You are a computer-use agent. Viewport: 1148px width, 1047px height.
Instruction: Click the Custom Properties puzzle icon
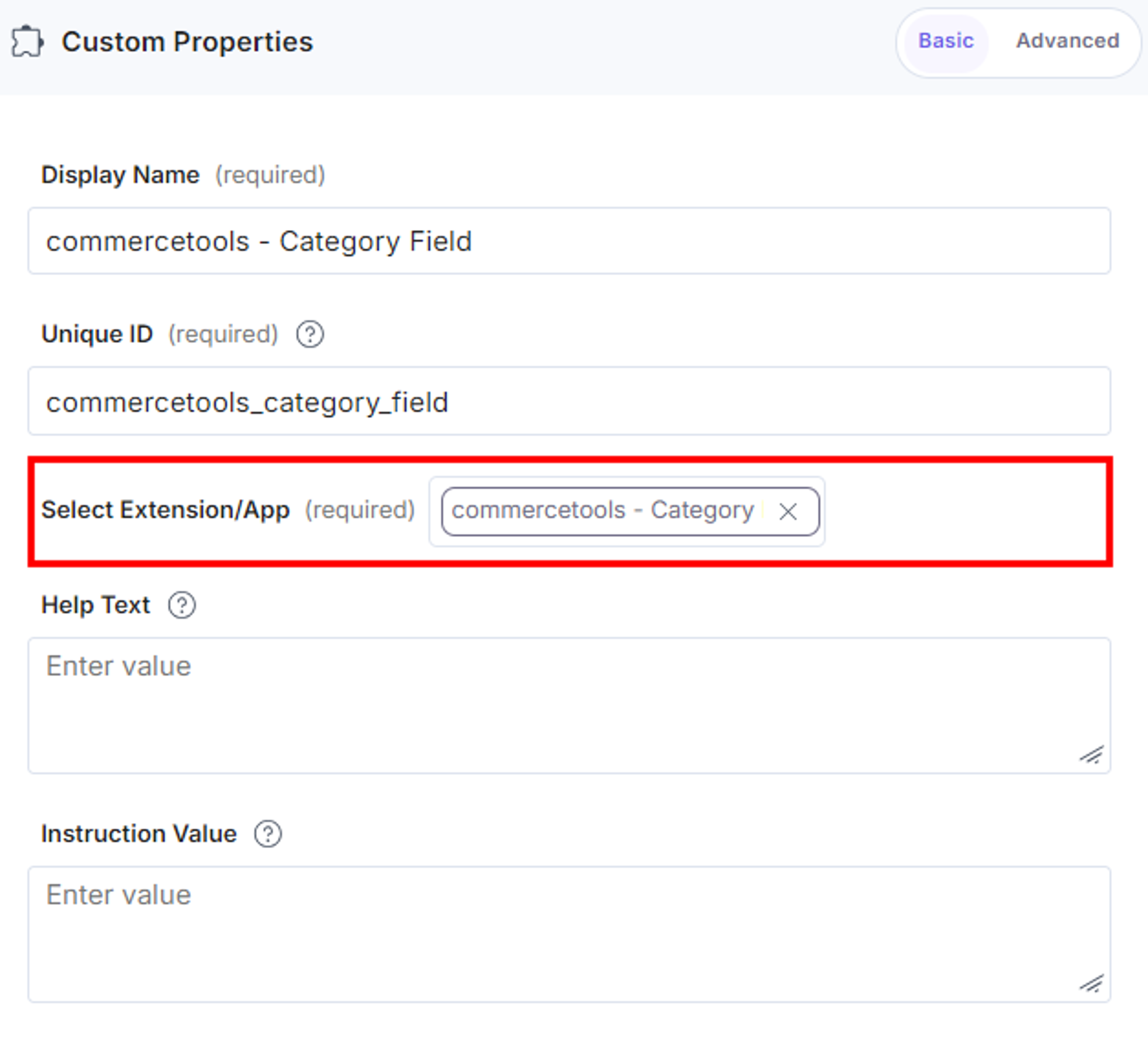(x=27, y=42)
